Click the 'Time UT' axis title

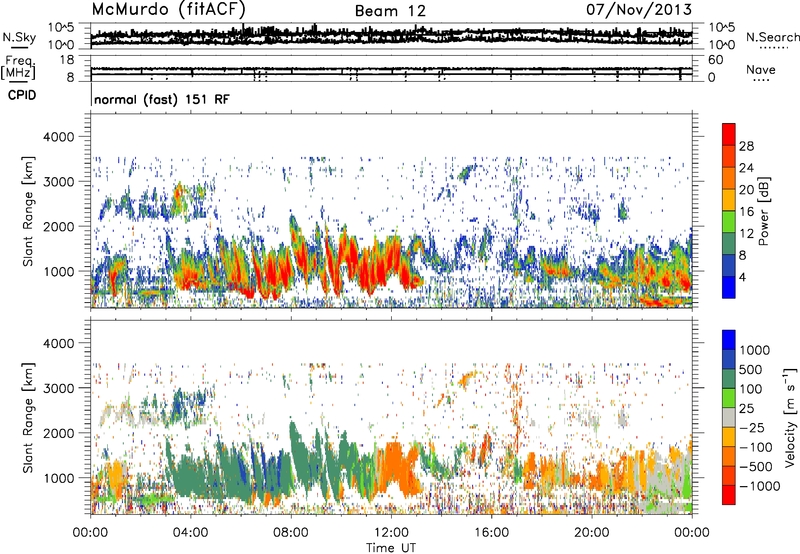click(391, 547)
